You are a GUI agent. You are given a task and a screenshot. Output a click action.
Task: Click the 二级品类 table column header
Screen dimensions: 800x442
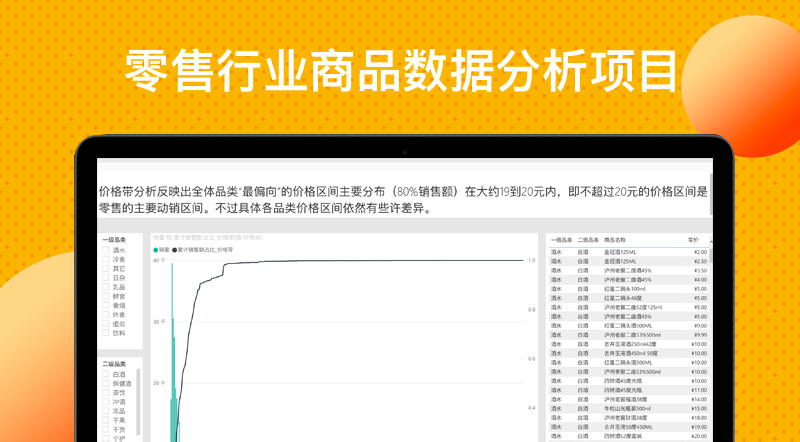(x=587, y=240)
